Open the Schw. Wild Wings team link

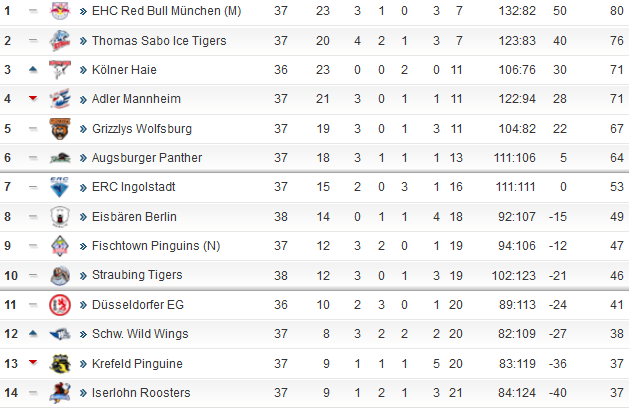click(x=140, y=334)
